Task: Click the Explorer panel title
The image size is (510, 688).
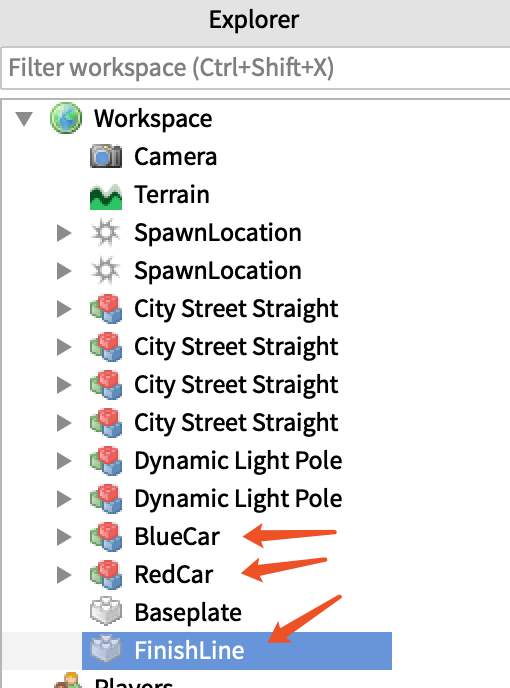Action: [254, 20]
